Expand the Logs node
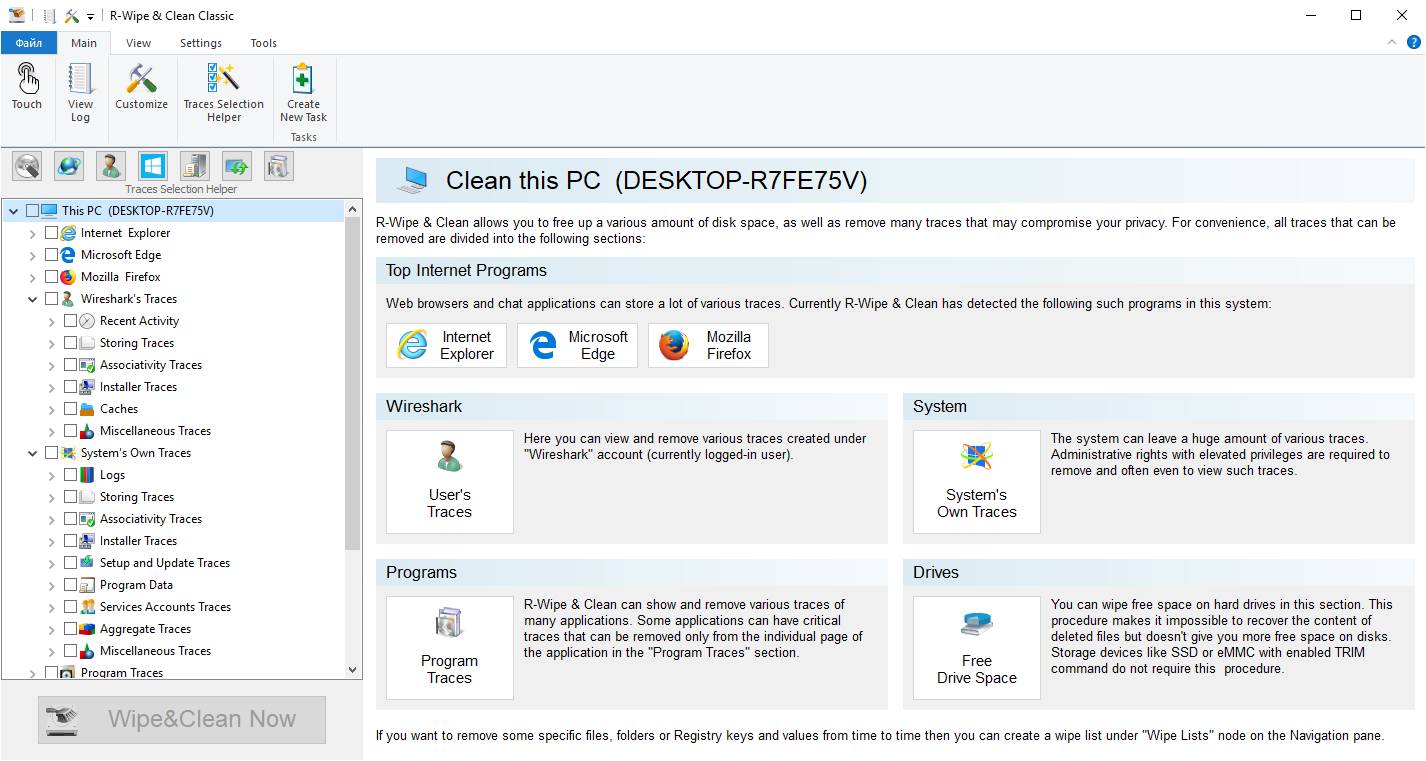The width and height of the screenshot is (1426, 761). coord(52,475)
